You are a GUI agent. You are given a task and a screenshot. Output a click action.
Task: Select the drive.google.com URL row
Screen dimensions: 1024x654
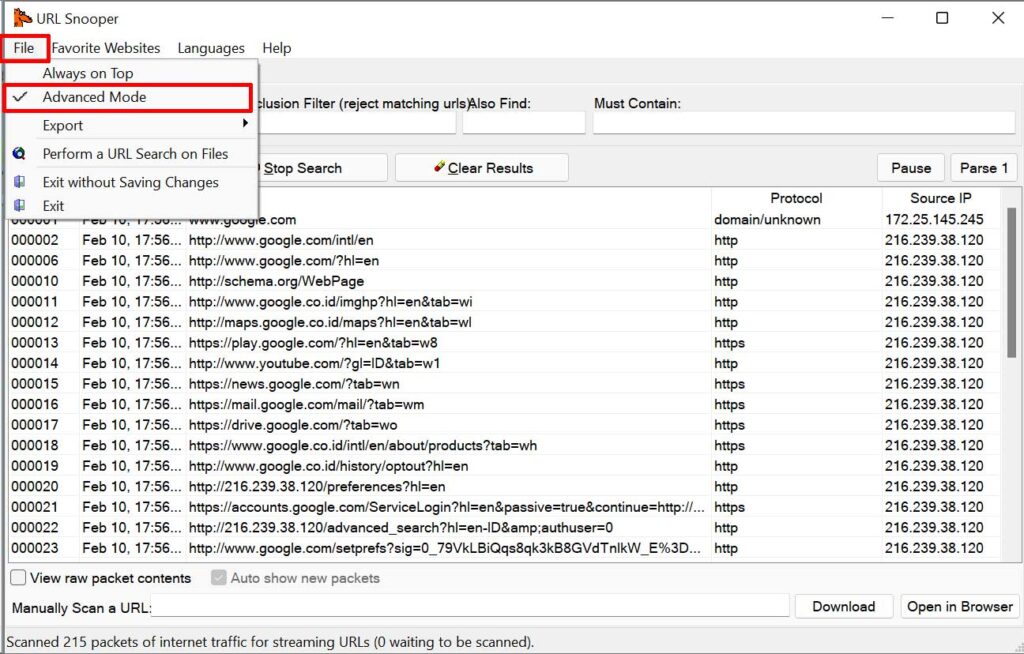tap(504, 425)
